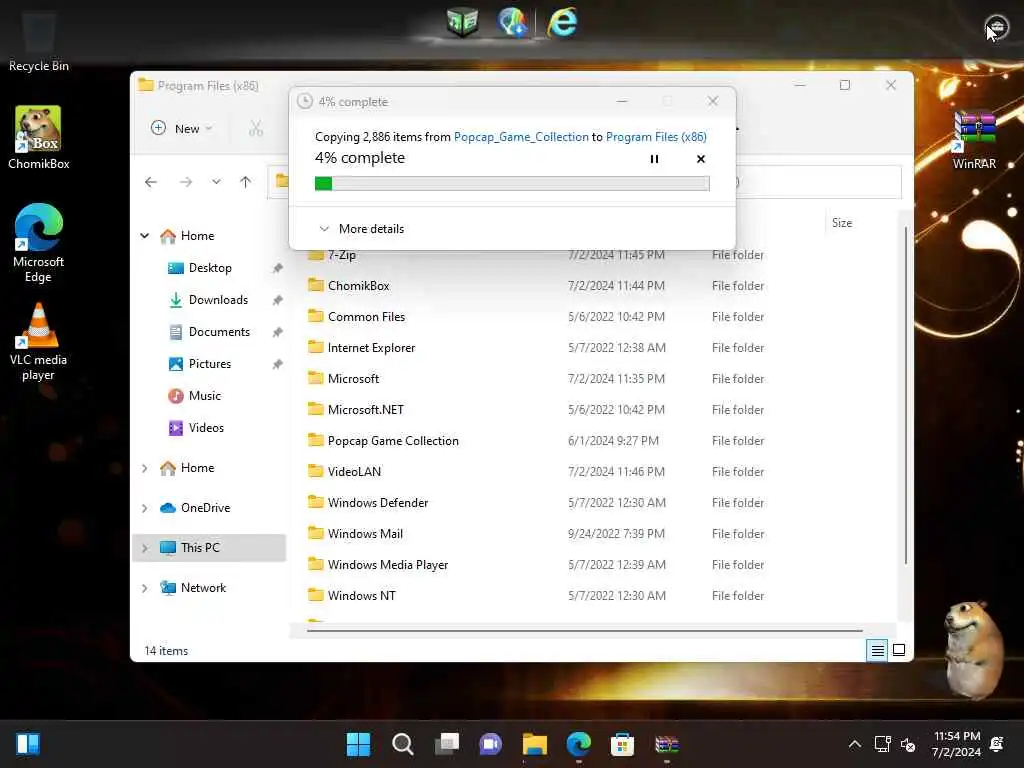Select Desktop in the navigation pane

coord(210,268)
